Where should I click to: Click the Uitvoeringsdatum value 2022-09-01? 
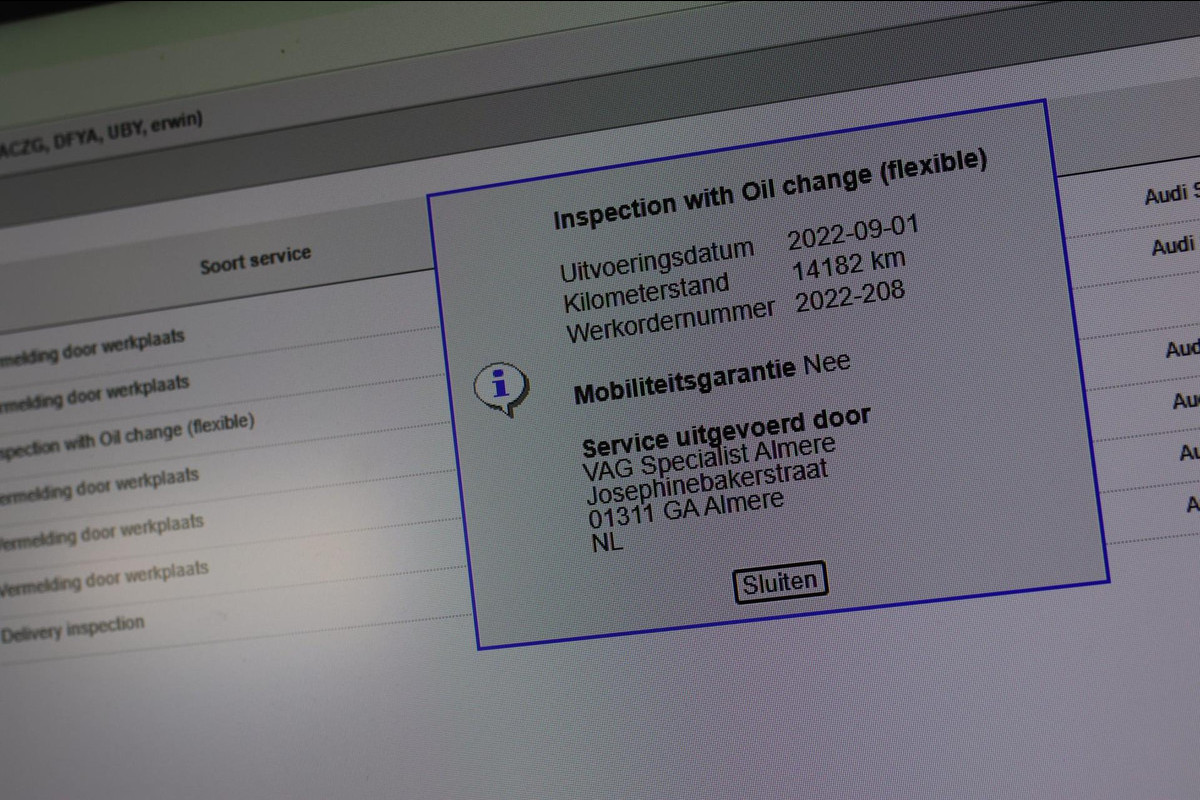coord(852,234)
